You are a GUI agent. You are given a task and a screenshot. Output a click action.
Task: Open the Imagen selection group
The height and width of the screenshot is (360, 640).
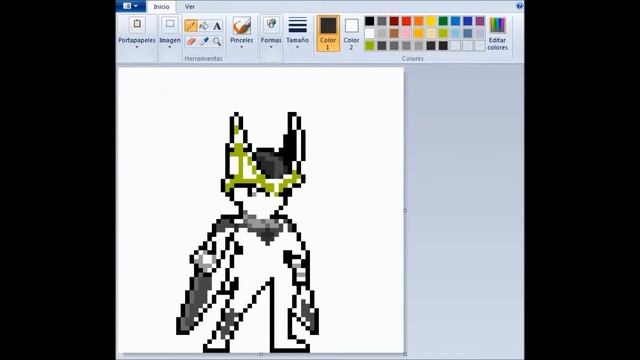tap(170, 33)
